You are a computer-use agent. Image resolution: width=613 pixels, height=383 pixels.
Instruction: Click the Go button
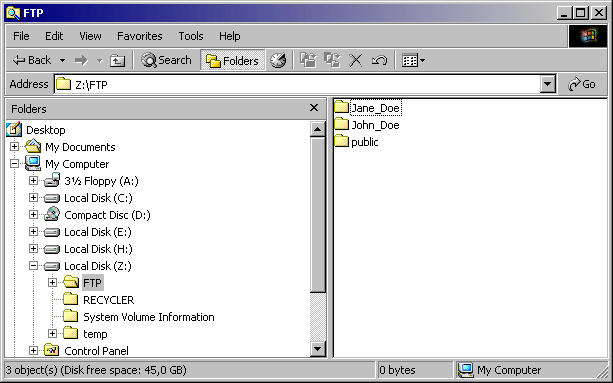coord(582,84)
